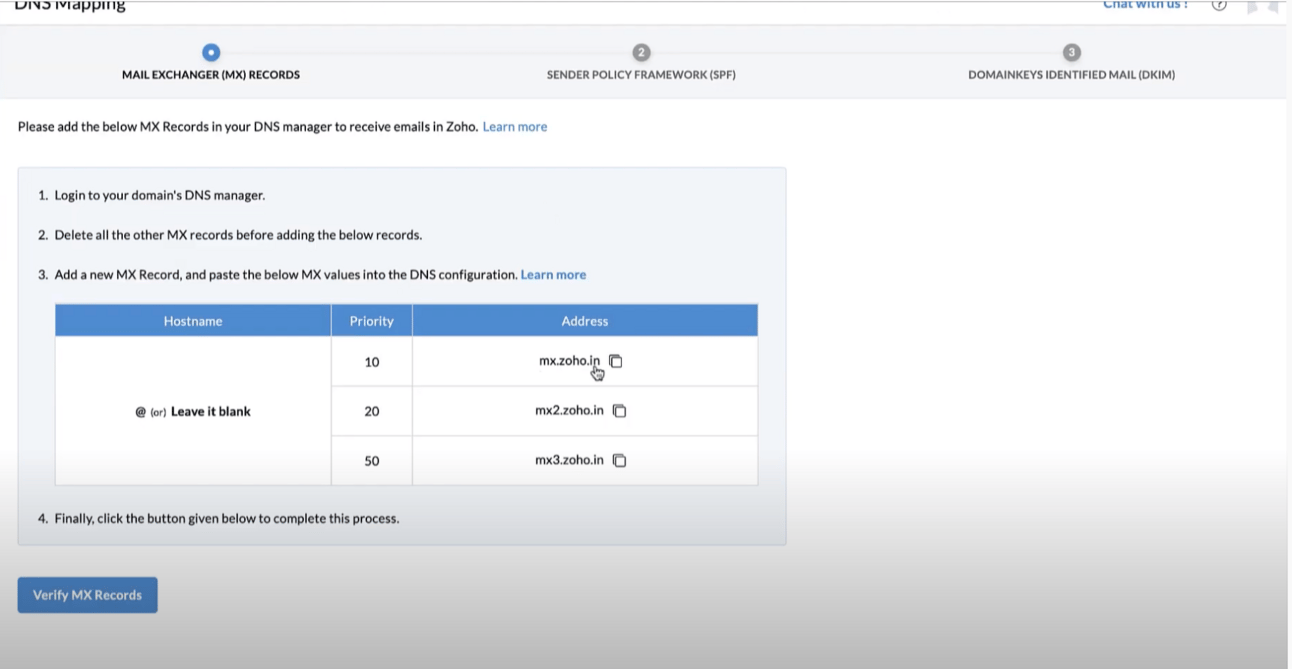Copy the mx.zoho.in address

click(616, 361)
